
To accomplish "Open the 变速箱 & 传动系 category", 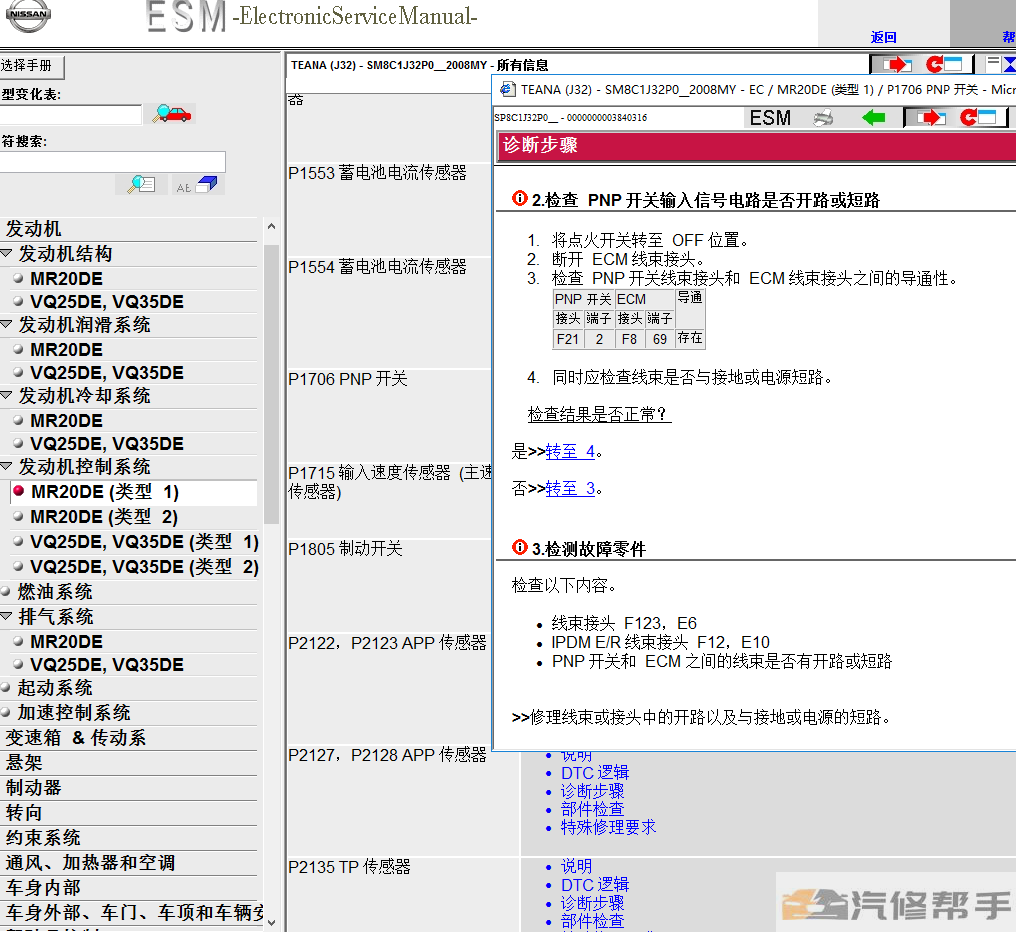I will pyautogui.click(x=76, y=738).
